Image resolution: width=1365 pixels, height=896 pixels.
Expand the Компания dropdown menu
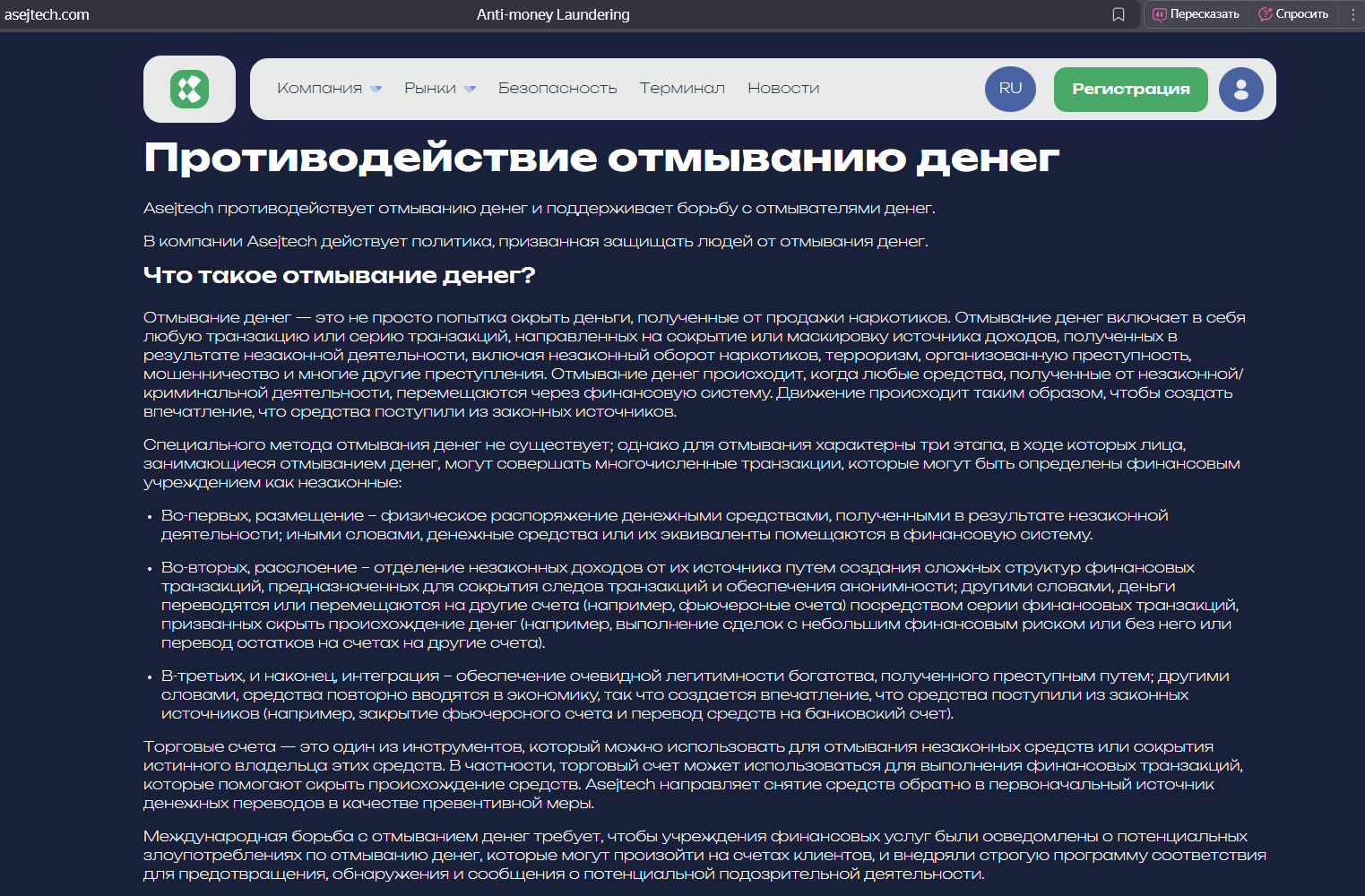point(328,88)
